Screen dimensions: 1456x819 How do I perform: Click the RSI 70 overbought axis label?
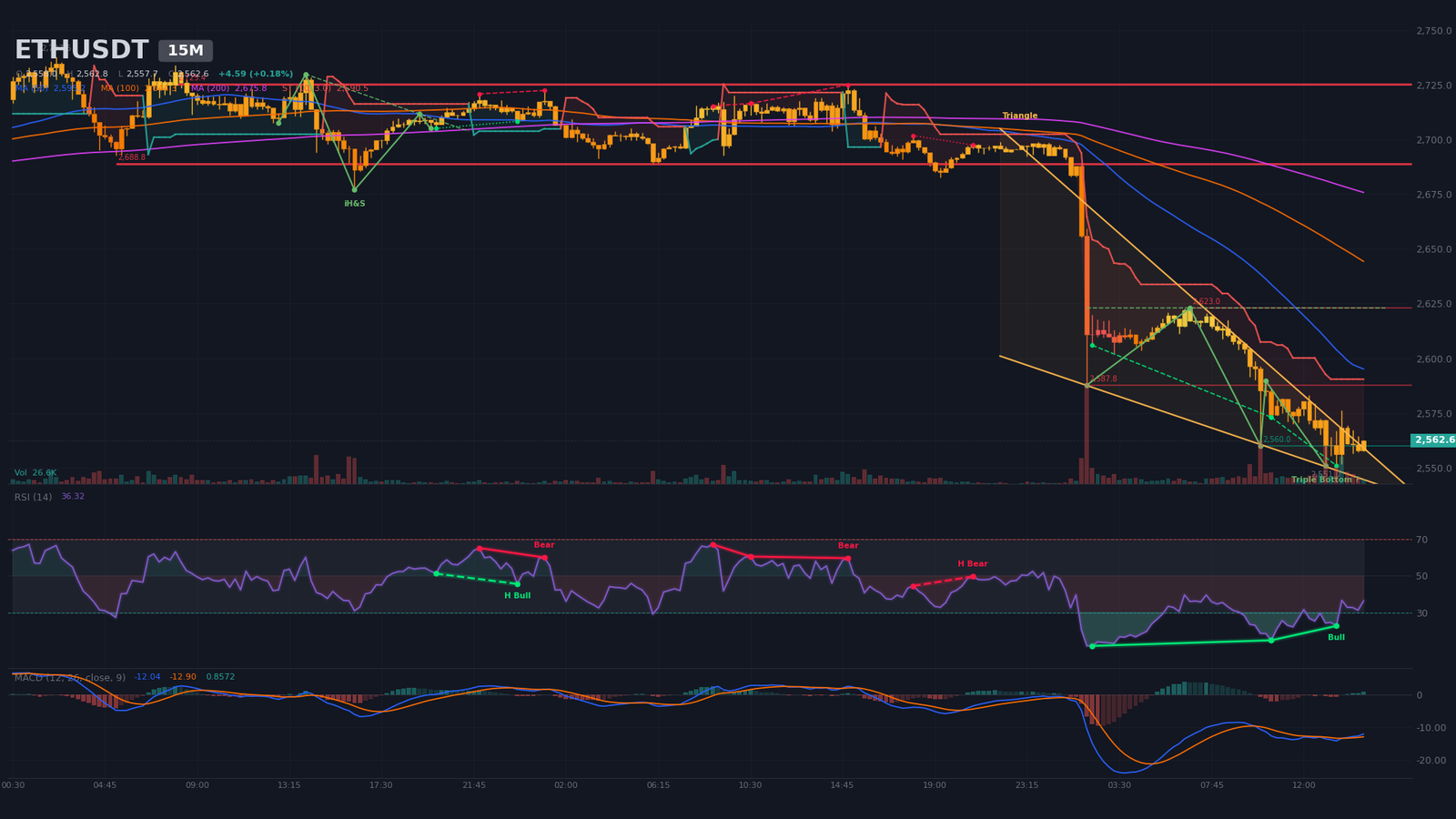click(x=1421, y=541)
